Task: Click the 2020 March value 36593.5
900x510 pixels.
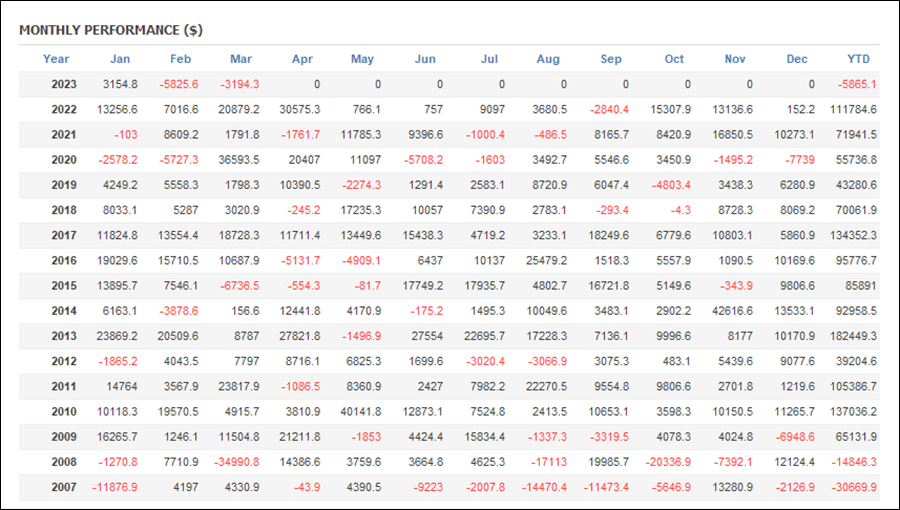Action: 239,160
